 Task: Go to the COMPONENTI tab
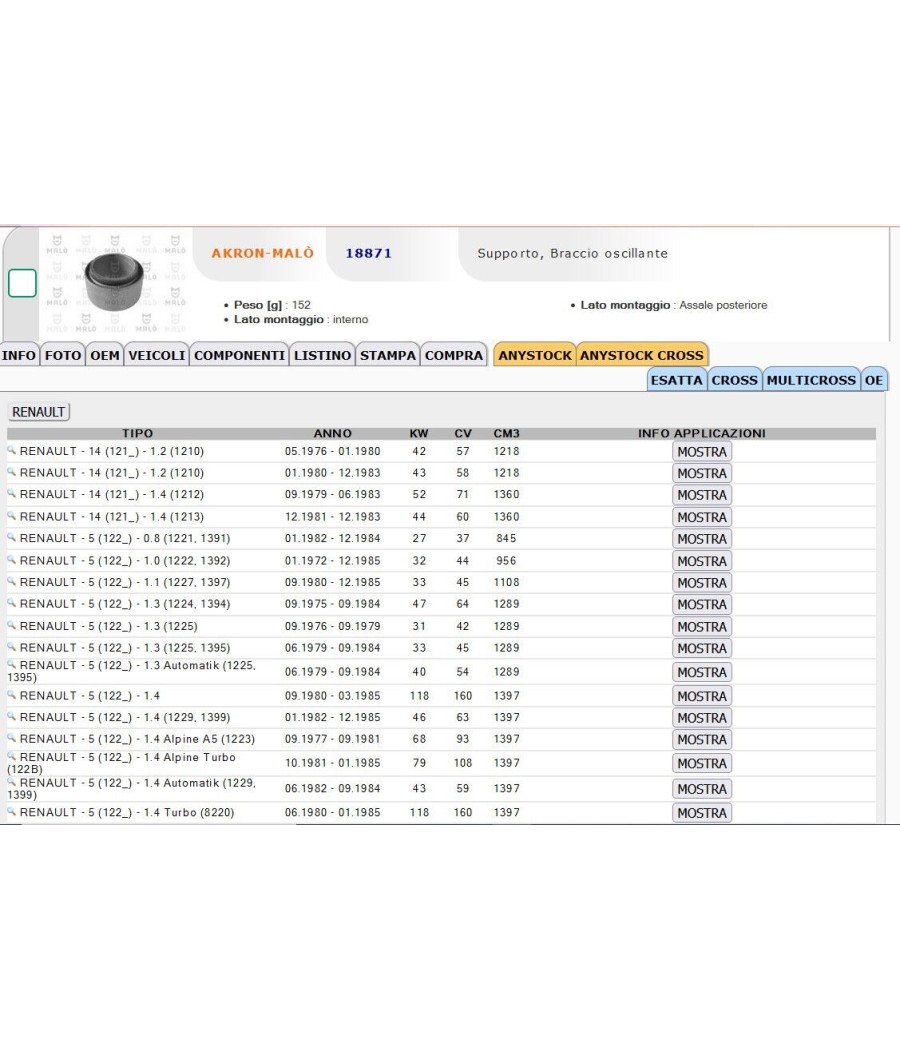click(240, 355)
